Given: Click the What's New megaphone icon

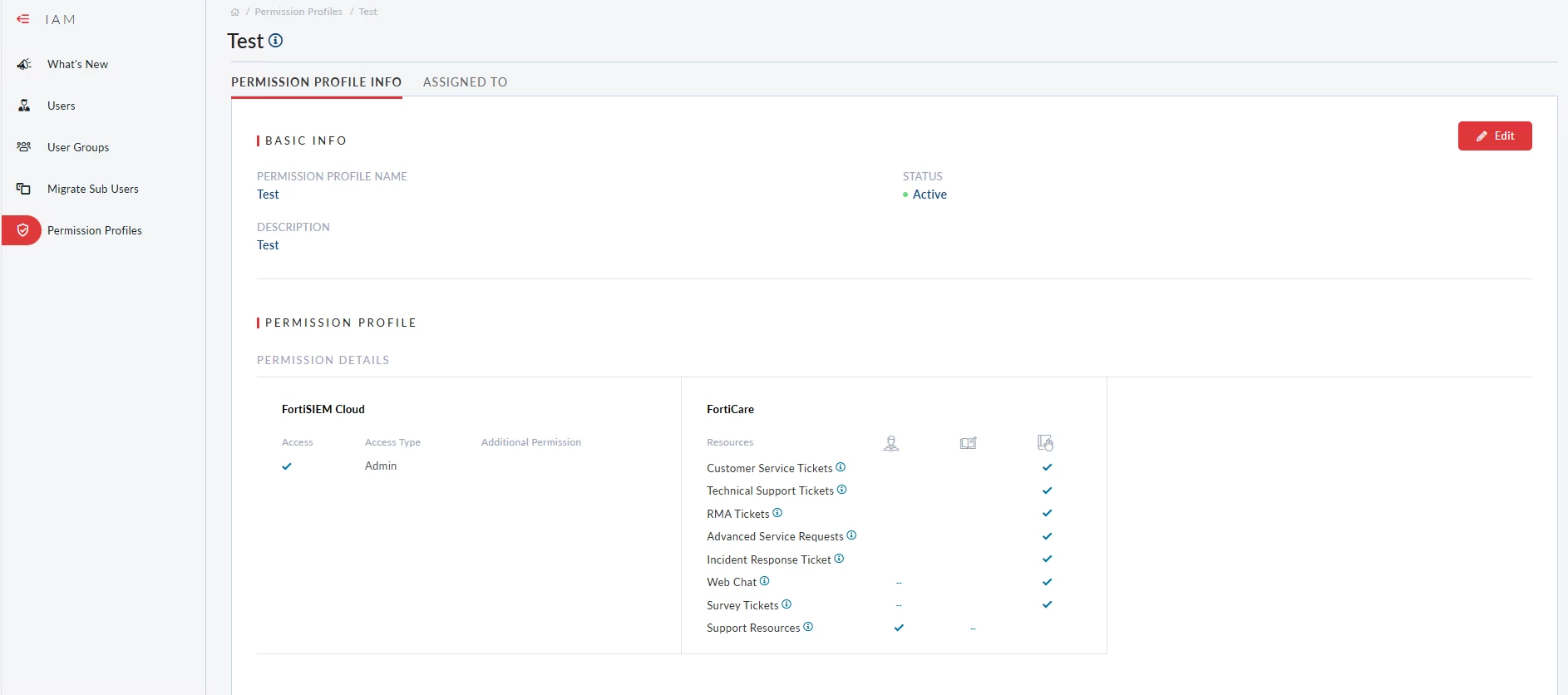Looking at the screenshot, I should pos(24,64).
